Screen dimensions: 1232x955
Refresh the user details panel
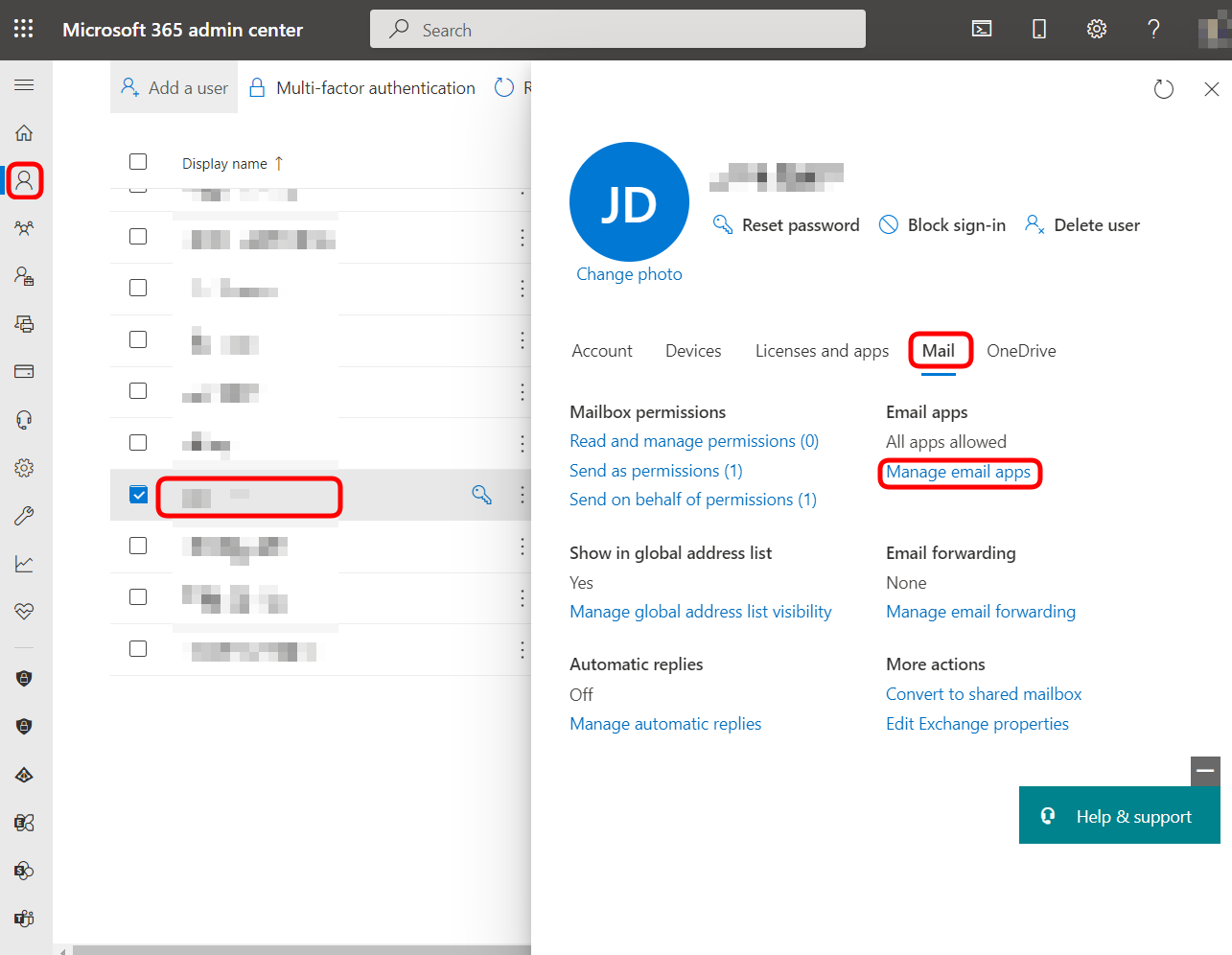pos(1163,89)
